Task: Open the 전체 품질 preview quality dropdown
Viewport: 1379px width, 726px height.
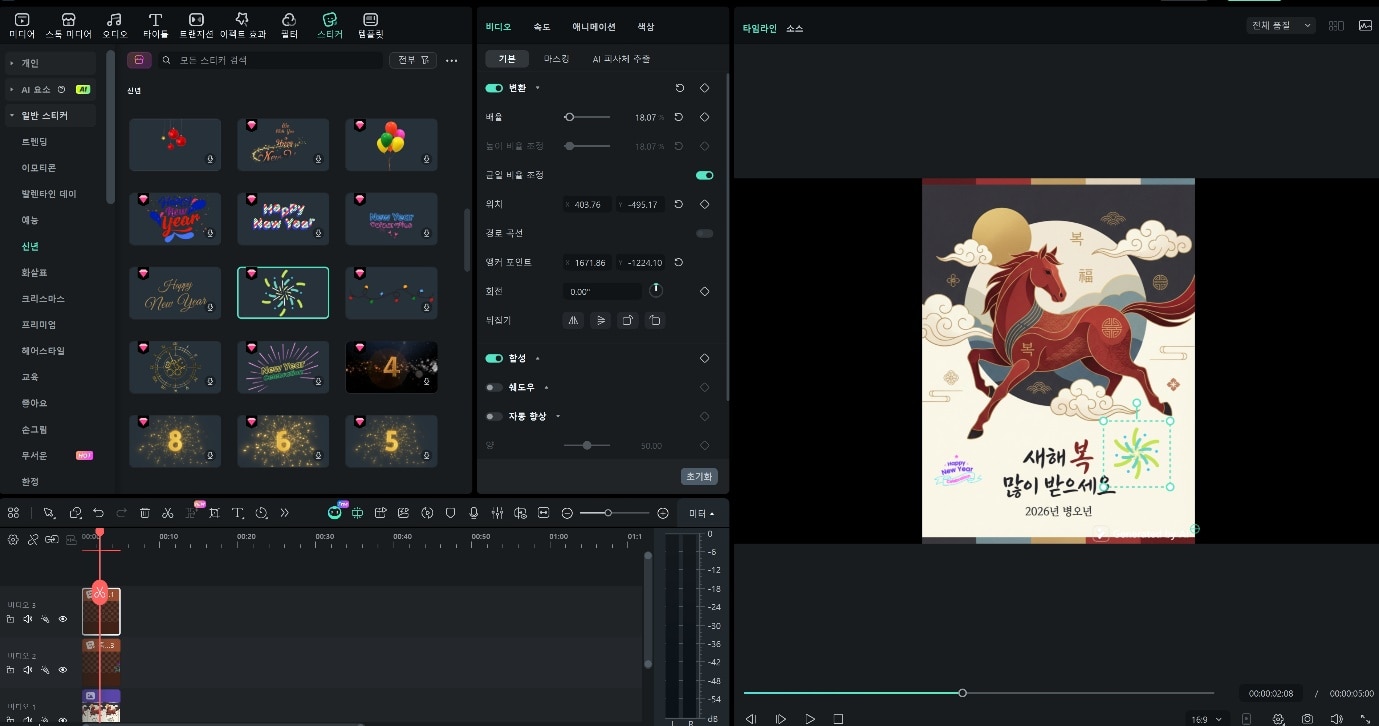Action: [x=1281, y=26]
